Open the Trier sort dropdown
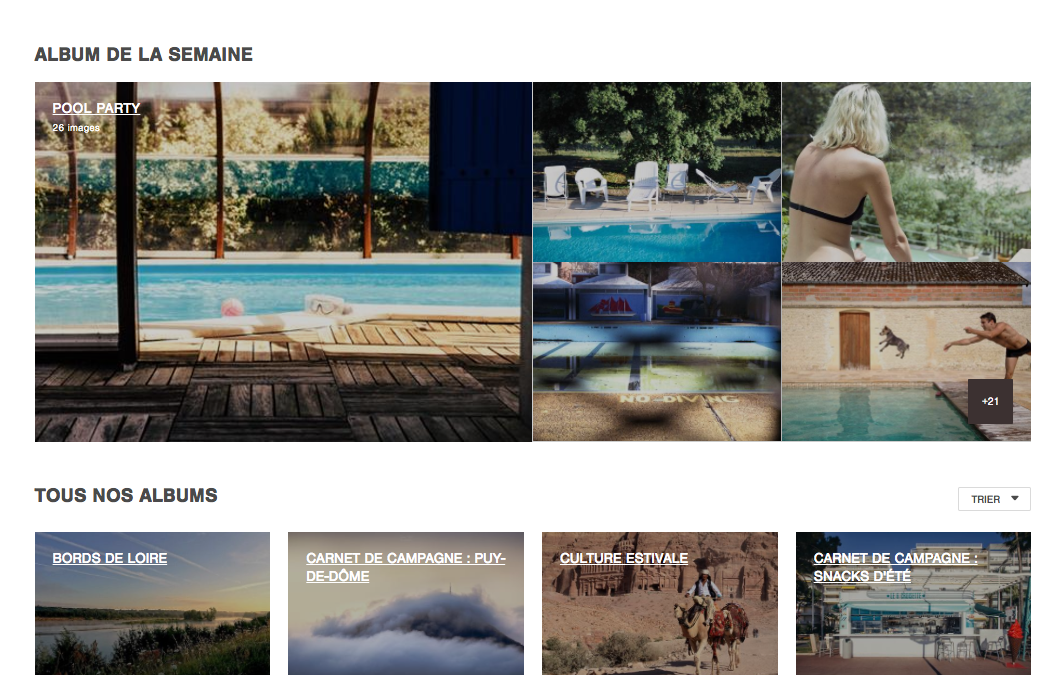This screenshot has width=1057, height=675. (x=994, y=499)
